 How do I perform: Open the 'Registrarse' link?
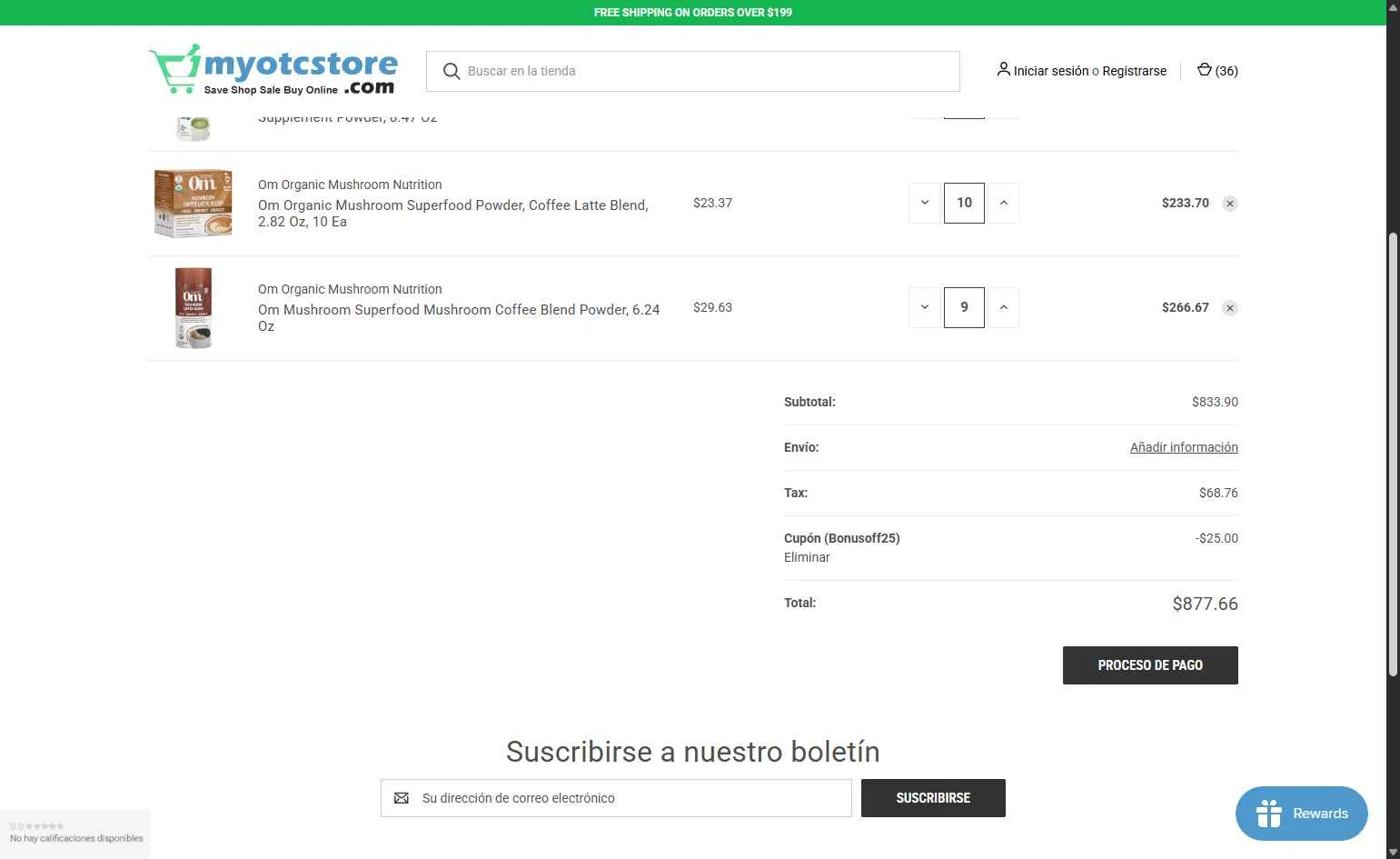click(1135, 71)
